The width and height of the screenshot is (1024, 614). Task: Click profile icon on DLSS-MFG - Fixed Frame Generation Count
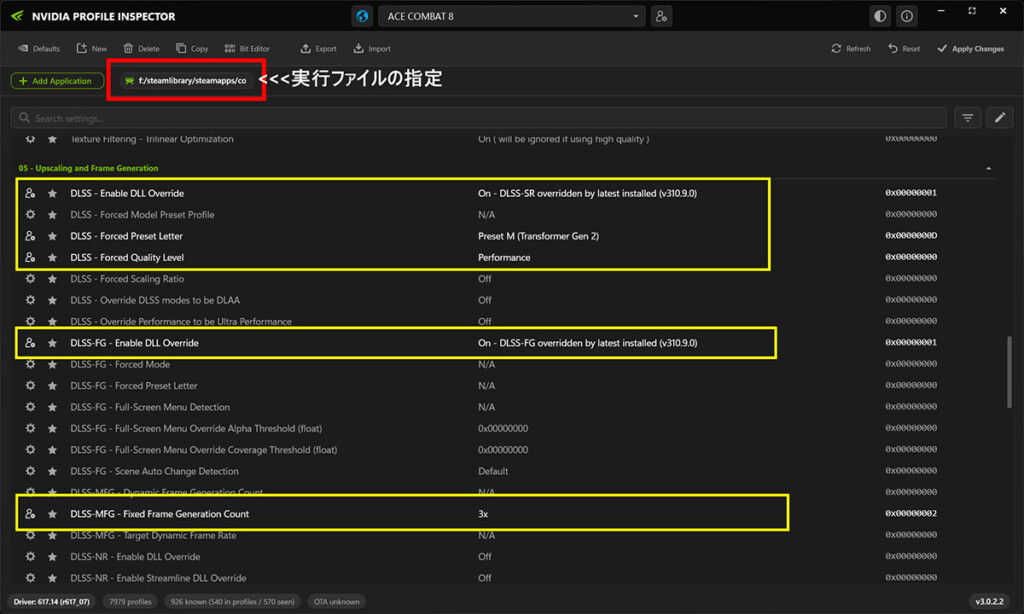coord(30,514)
